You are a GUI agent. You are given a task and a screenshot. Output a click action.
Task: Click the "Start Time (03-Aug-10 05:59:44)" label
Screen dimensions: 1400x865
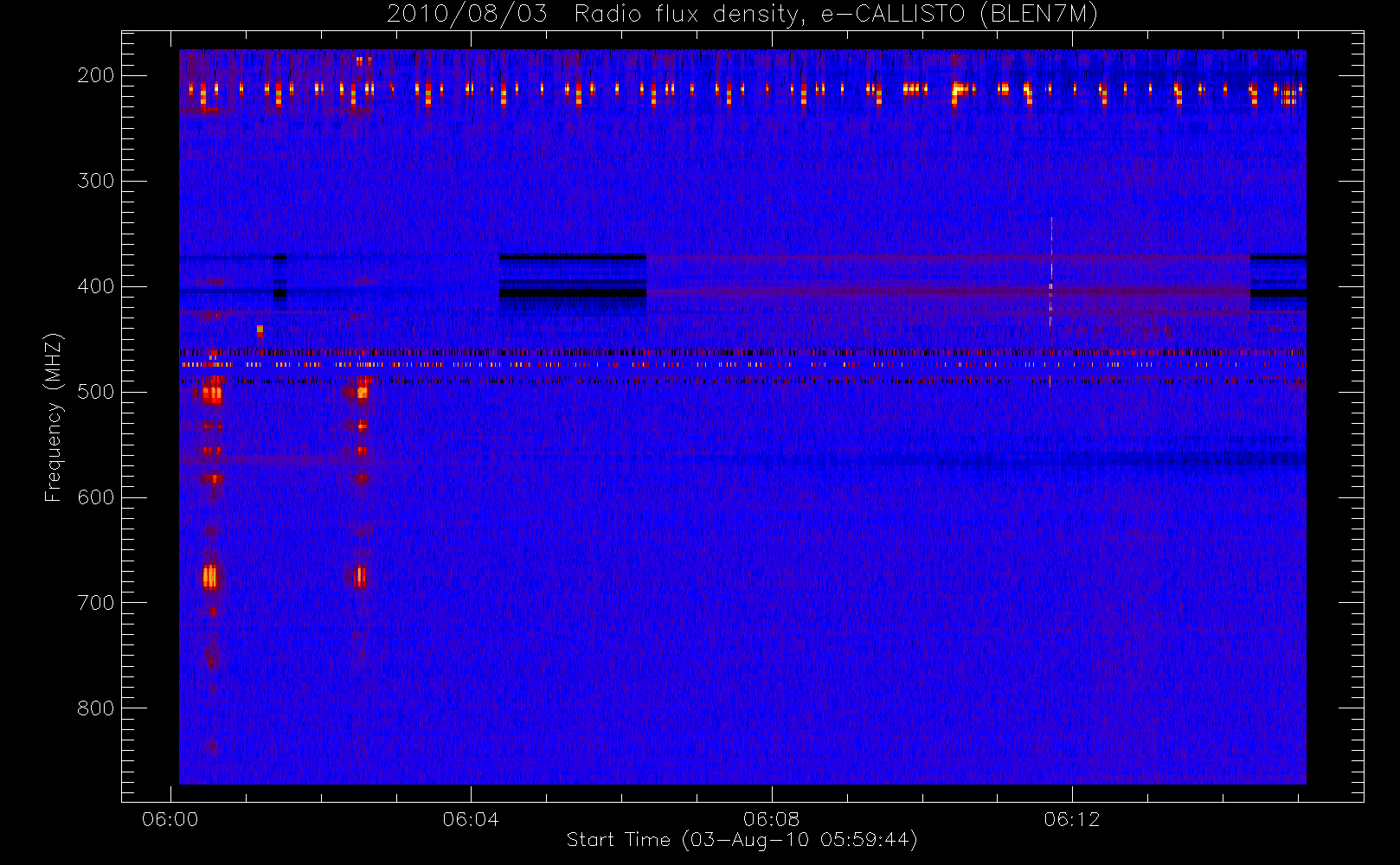pyautogui.click(x=742, y=840)
